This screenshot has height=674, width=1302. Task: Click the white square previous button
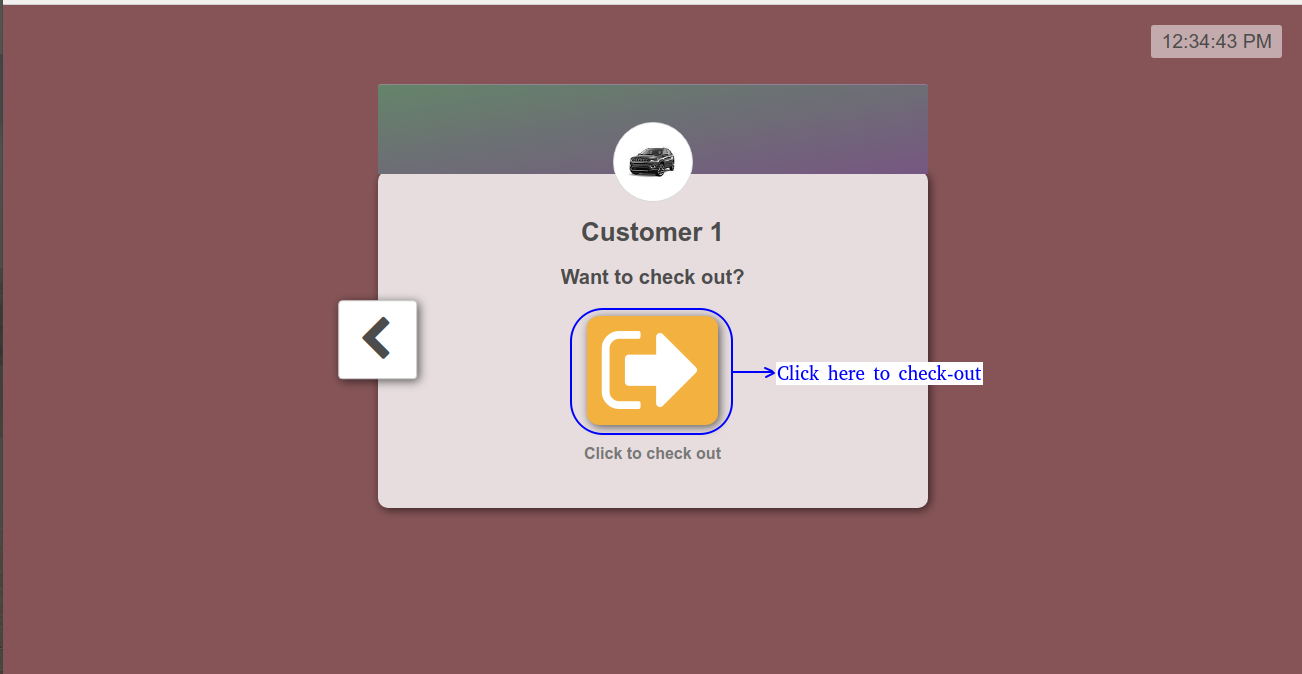pos(377,339)
